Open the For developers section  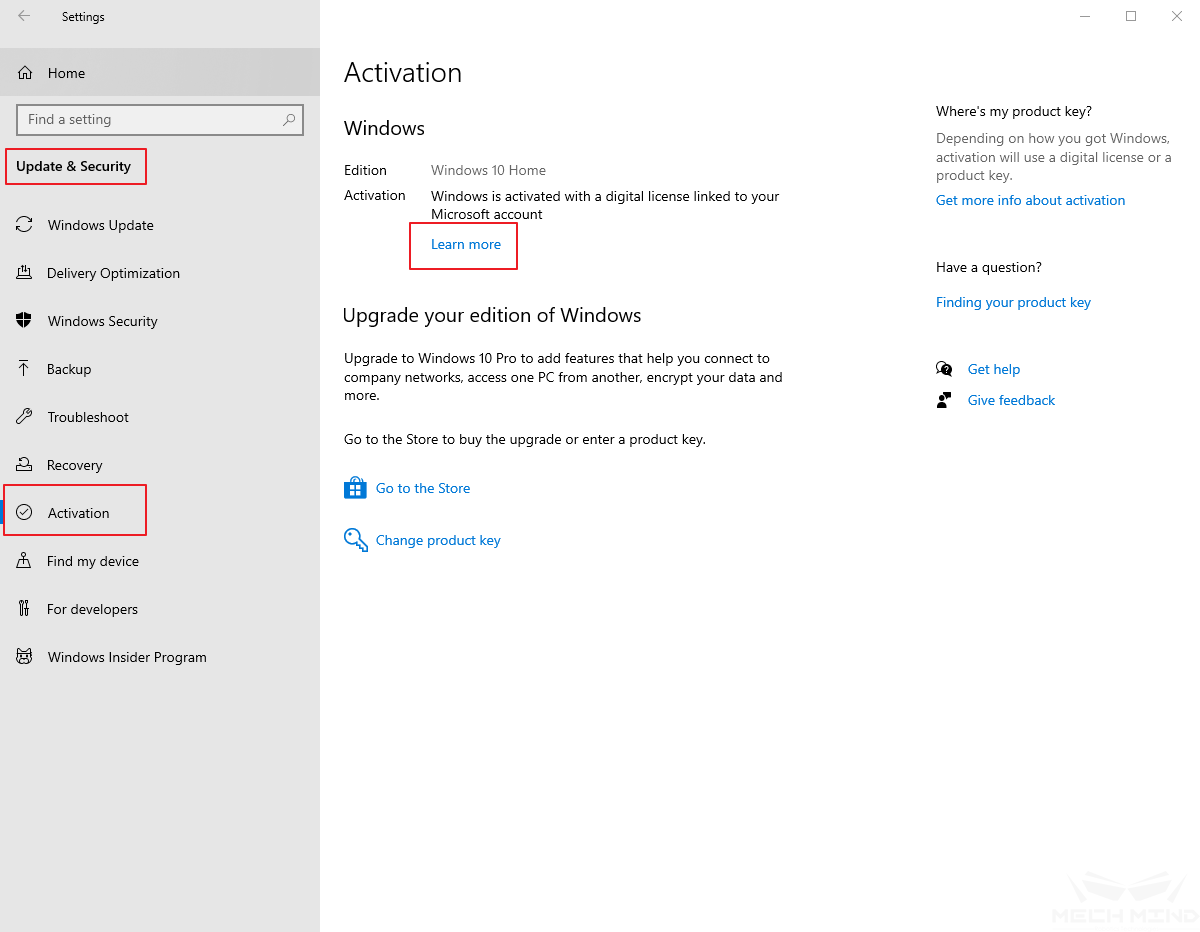pos(92,609)
